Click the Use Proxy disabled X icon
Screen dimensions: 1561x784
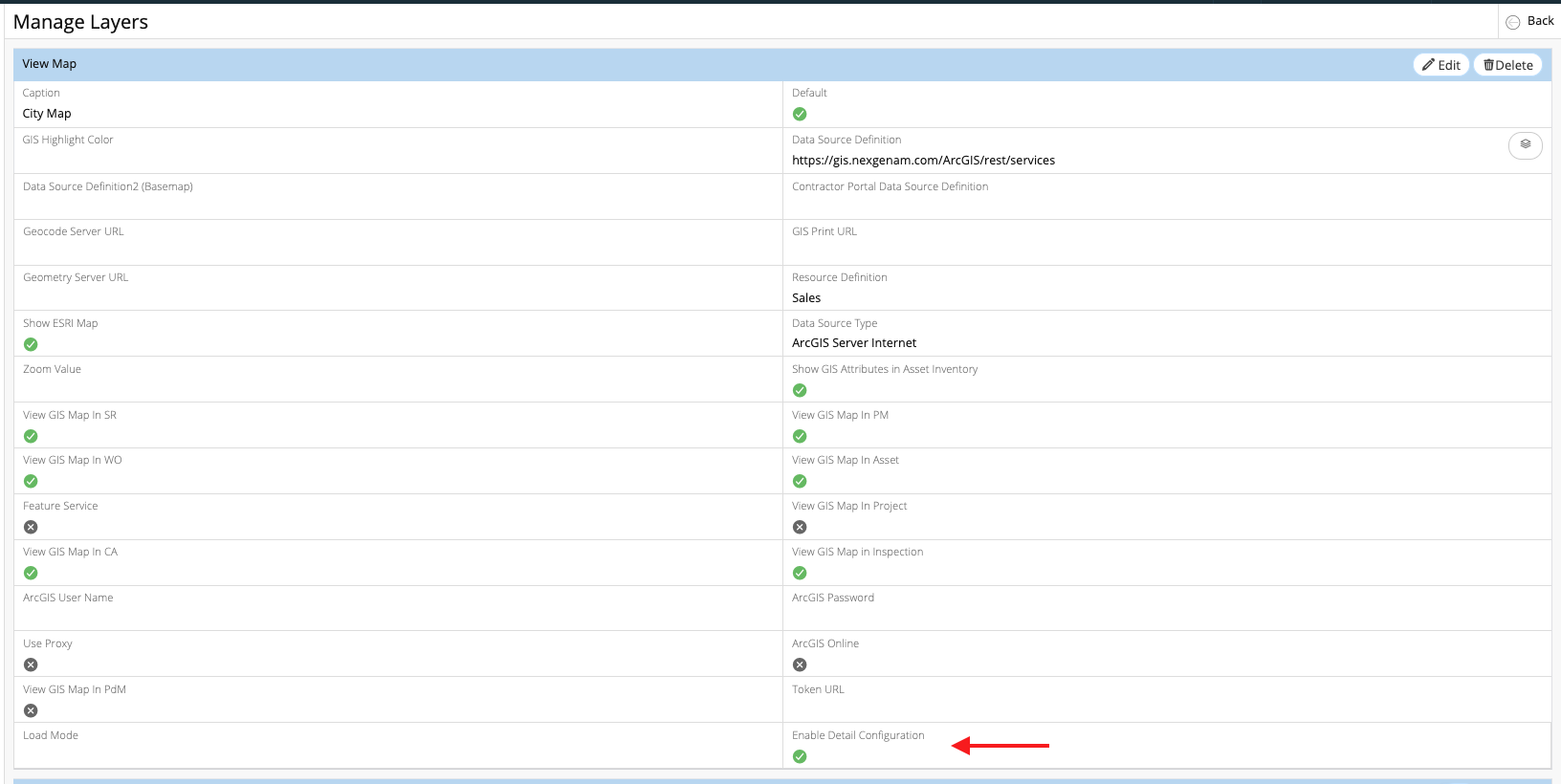pyautogui.click(x=31, y=664)
